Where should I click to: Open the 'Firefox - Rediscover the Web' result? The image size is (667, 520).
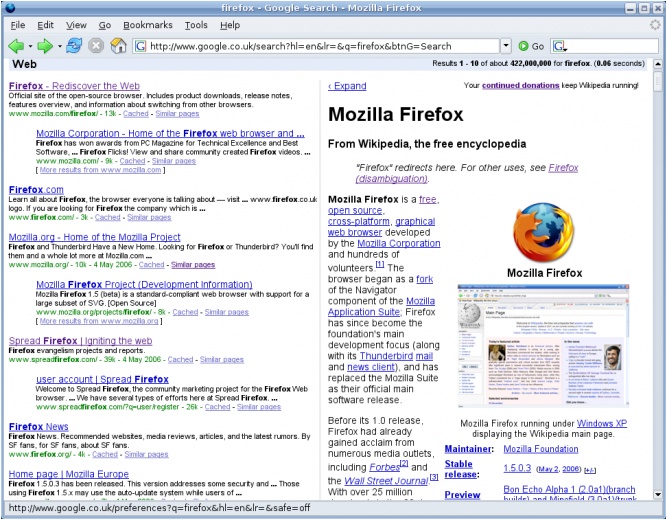(74, 86)
